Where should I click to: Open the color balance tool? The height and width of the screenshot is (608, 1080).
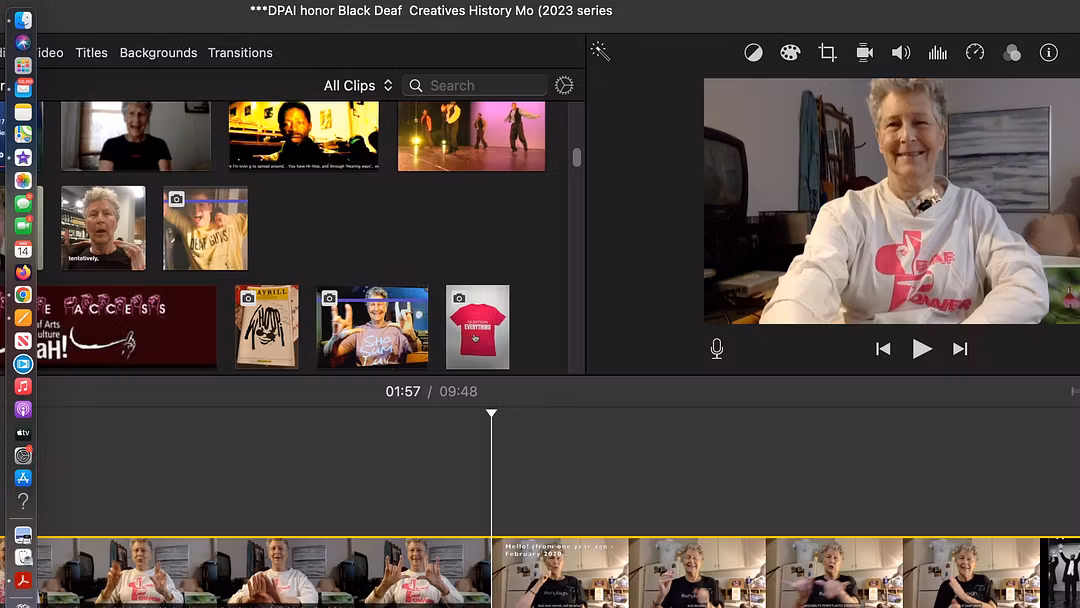pos(753,53)
